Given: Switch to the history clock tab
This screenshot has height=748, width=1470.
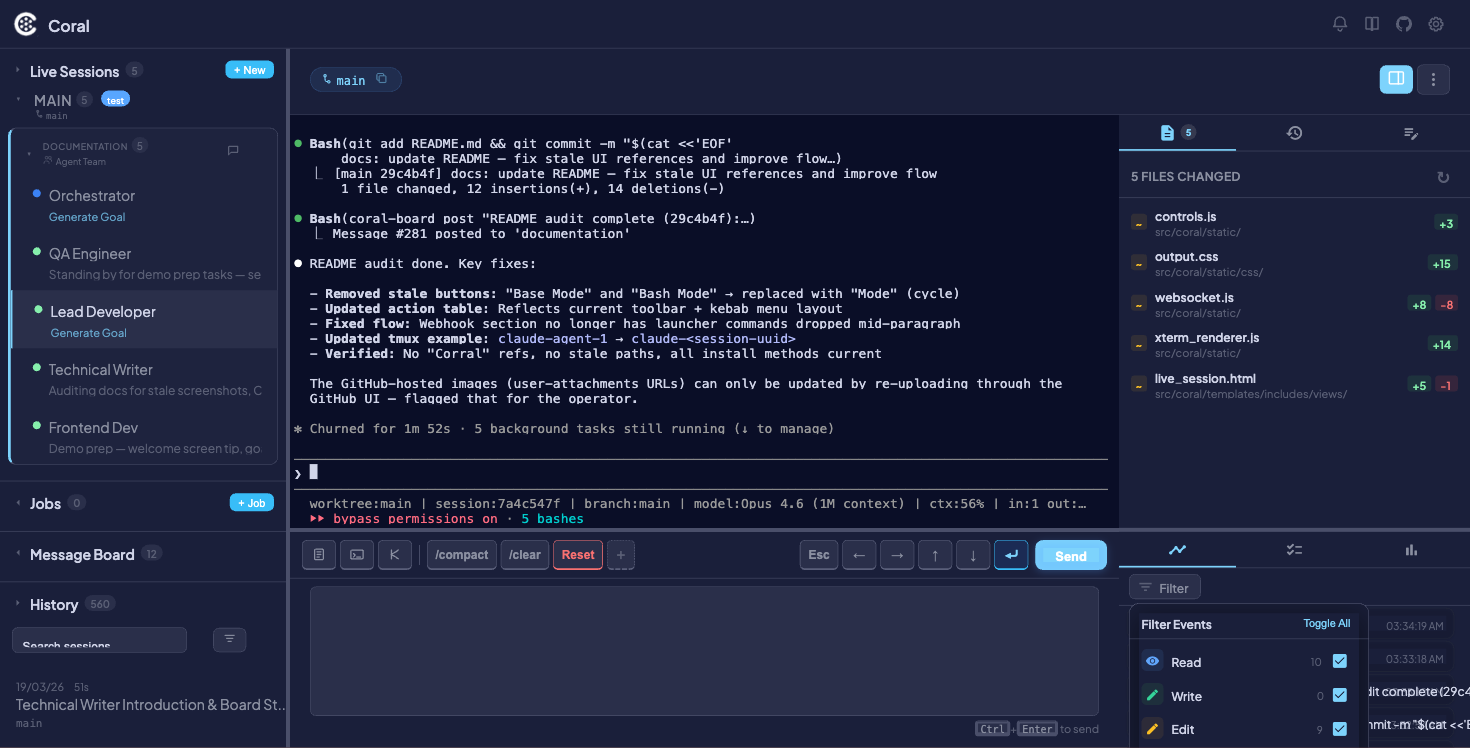Looking at the screenshot, I should click(x=1294, y=133).
